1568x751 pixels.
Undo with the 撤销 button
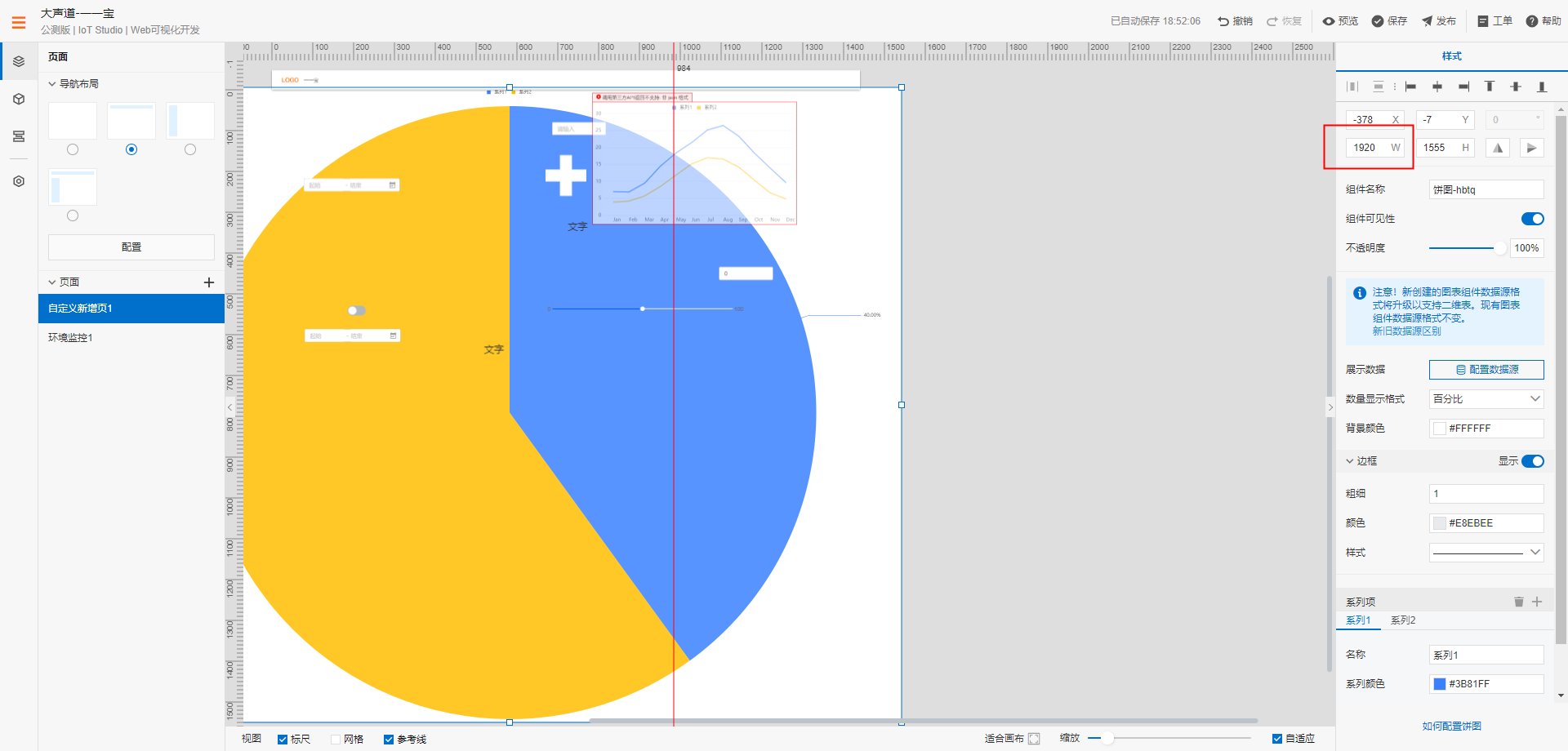pos(1235,21)
